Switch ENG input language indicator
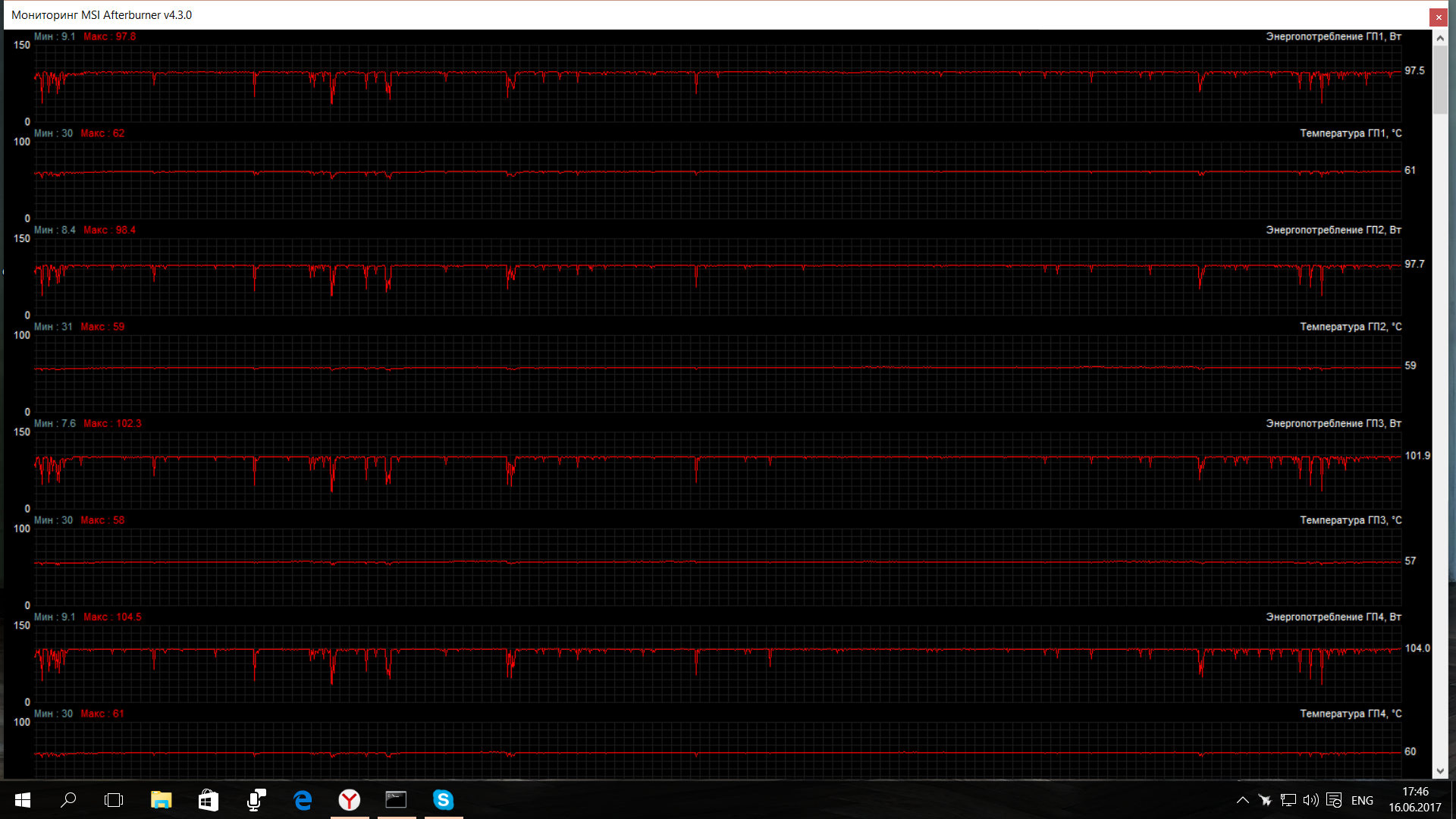1456x819 pixels. tap(1362, 800)
